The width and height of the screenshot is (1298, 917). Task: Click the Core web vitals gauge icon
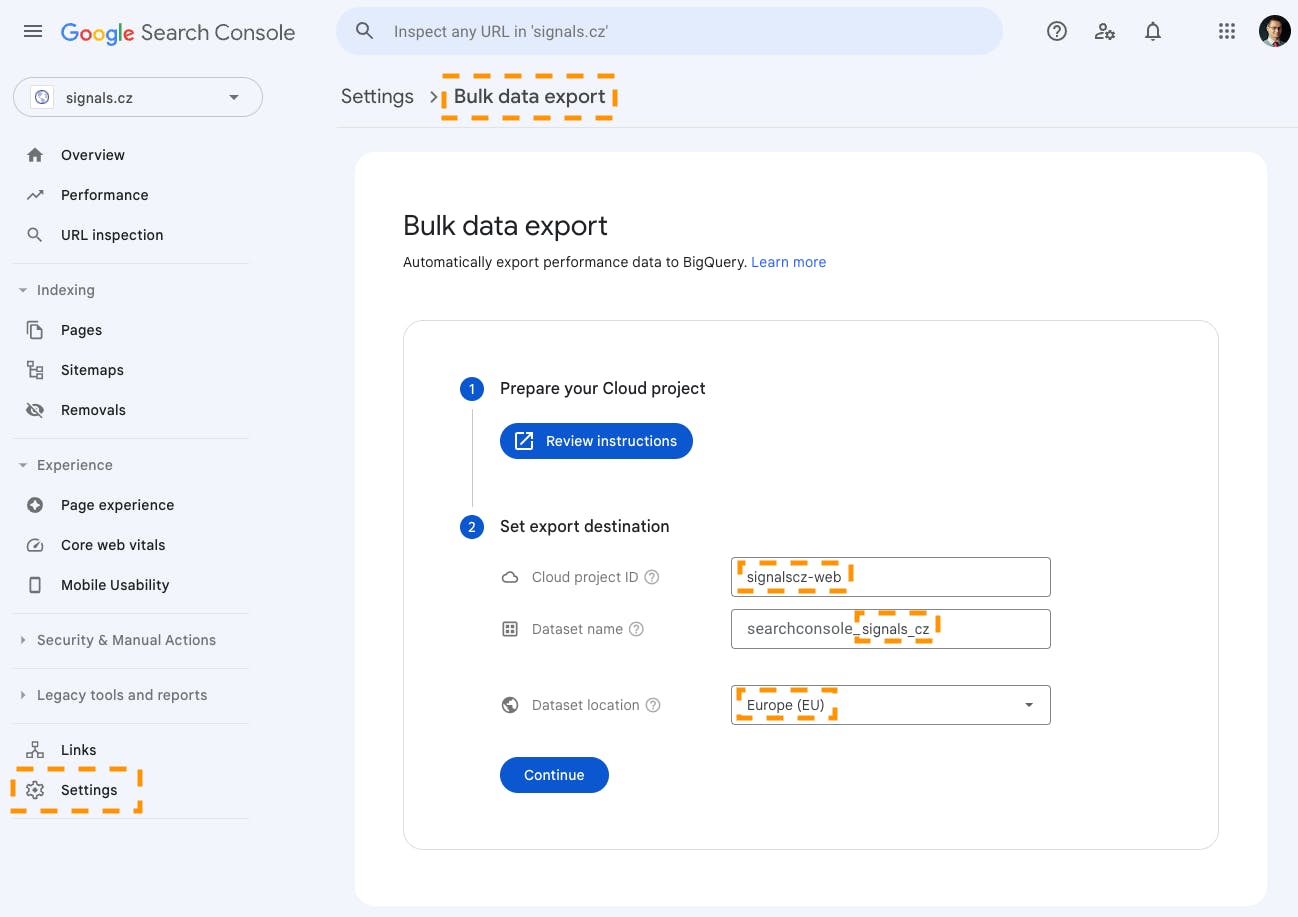35,545
